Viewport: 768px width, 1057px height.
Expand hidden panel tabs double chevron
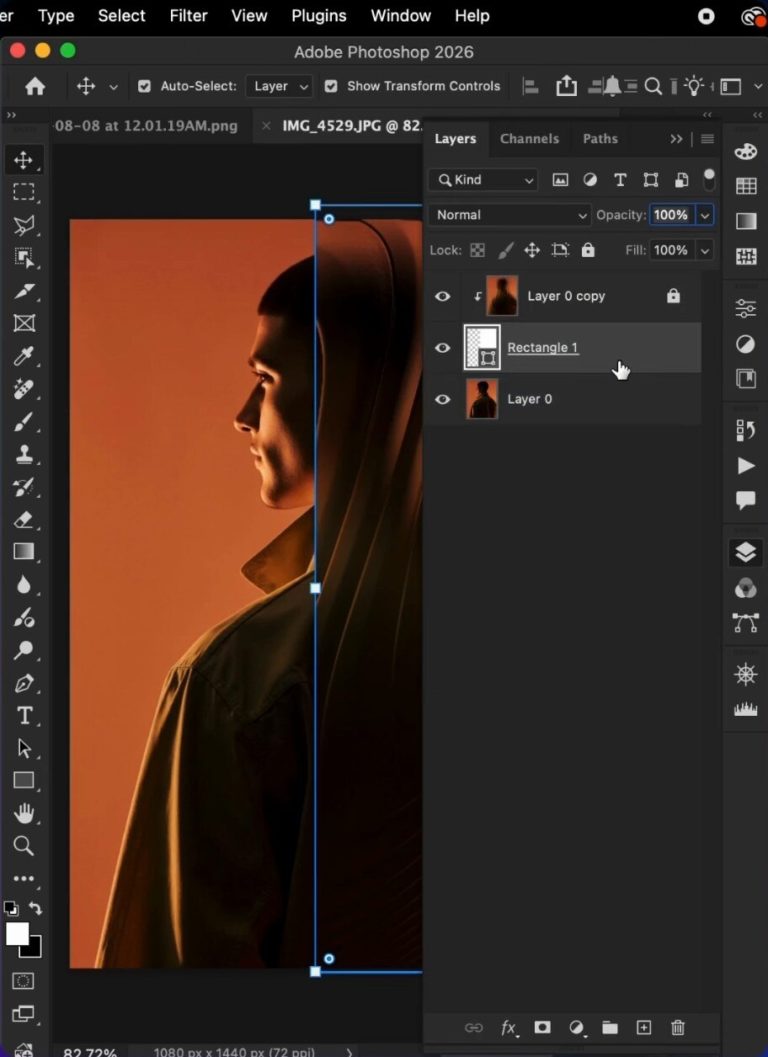click(x=676, y=139)
